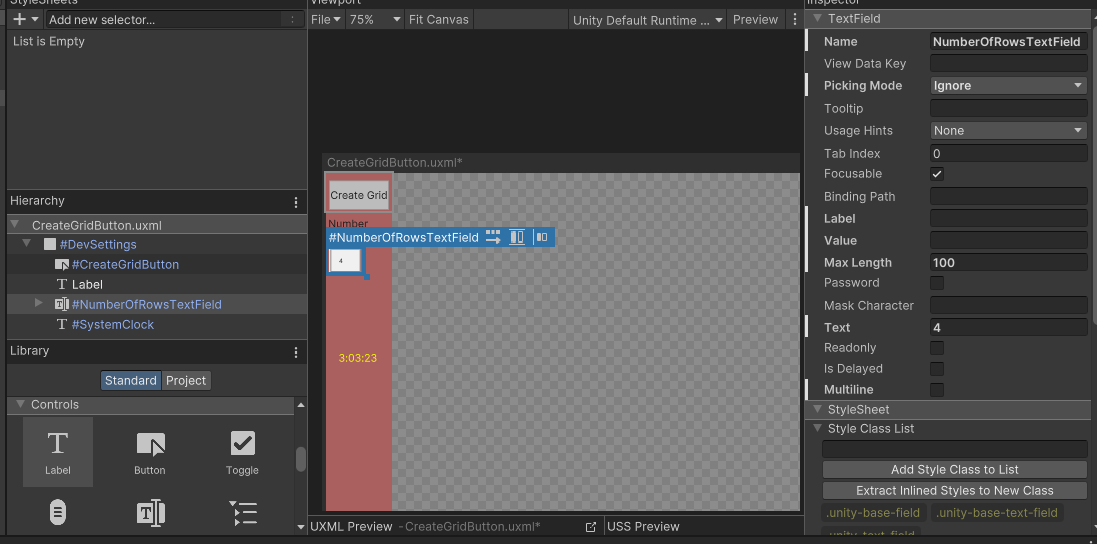Viewport: 1097px width, 544px height.
Task: Collapse the Style Class List foldout
Action: pyautogui.click(x=817, y=429)
